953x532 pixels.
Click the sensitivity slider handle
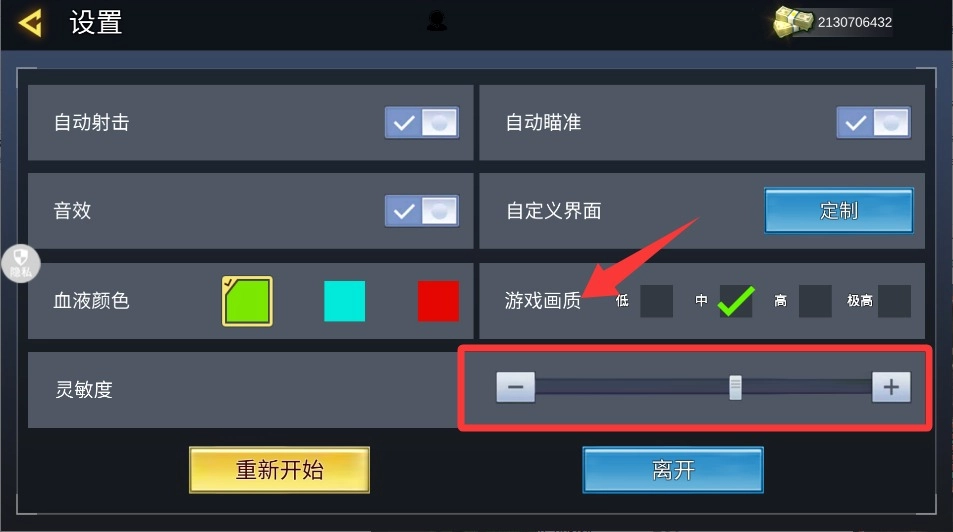coord(735,387)
